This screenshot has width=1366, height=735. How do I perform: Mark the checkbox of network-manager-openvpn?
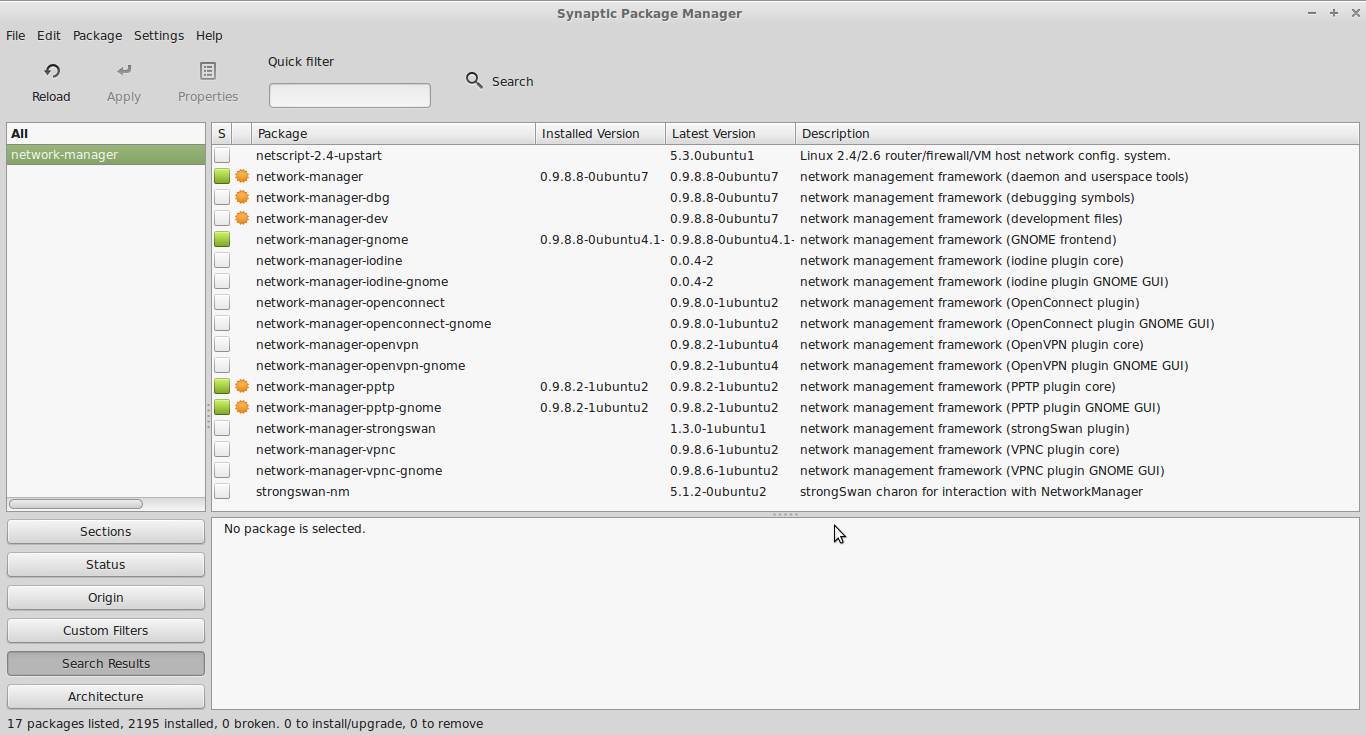[x=222, y=344]
